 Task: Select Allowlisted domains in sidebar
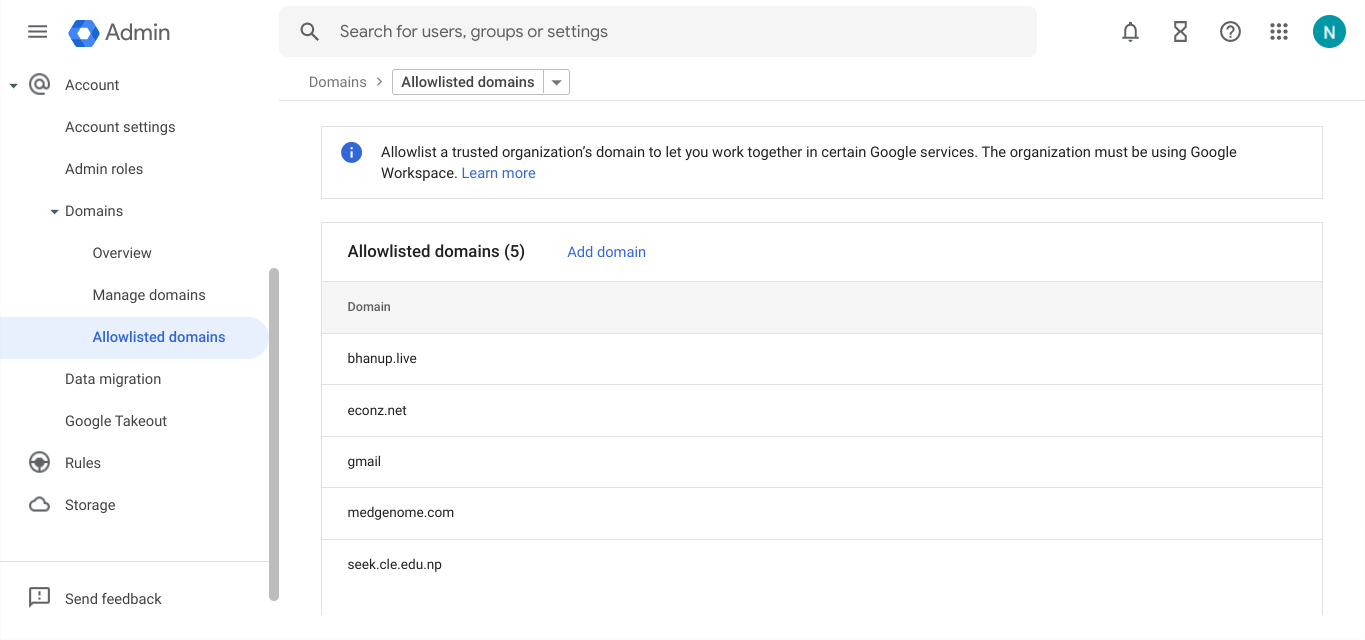point(135,337)
